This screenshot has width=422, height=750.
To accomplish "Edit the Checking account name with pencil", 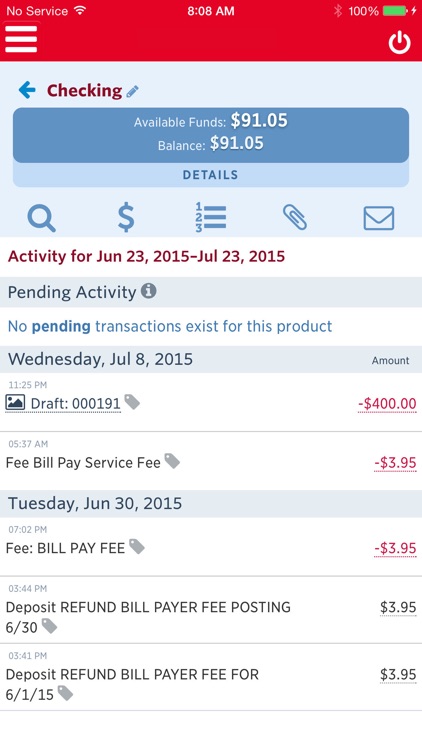I will point(133,91).
